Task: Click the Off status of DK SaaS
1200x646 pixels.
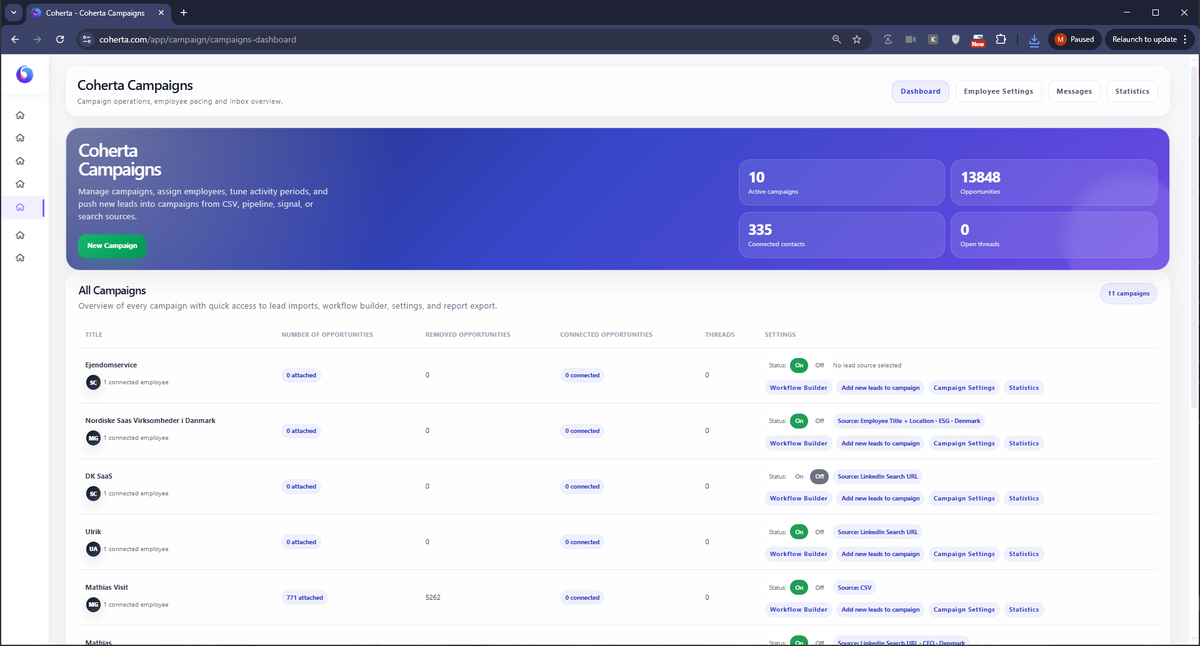Action: point(819,476)
